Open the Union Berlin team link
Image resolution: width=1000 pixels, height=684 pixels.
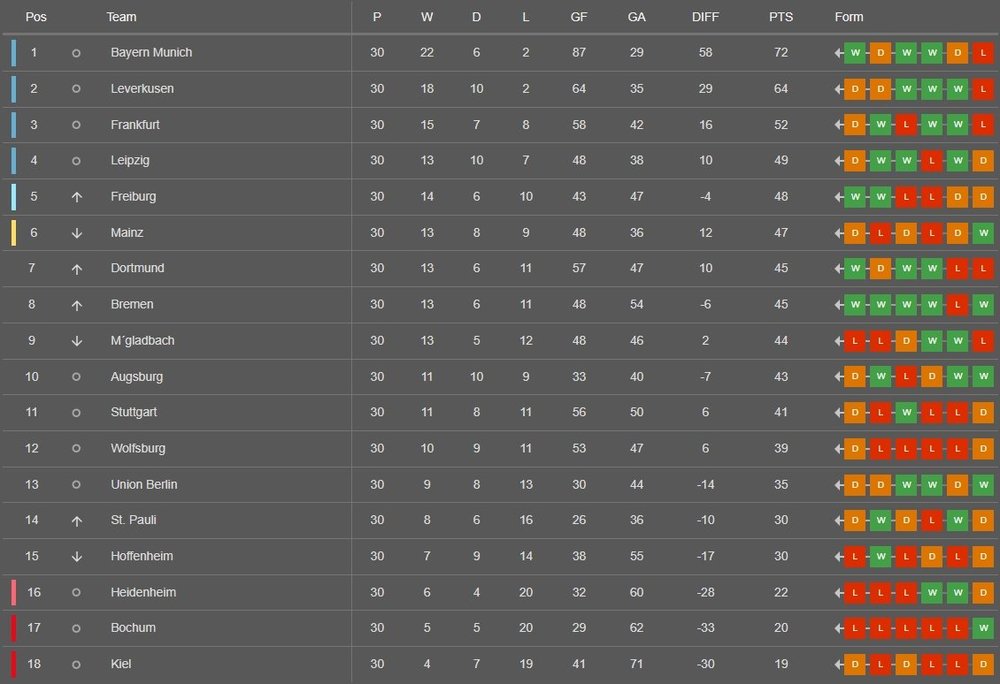(x=142, y=484)
